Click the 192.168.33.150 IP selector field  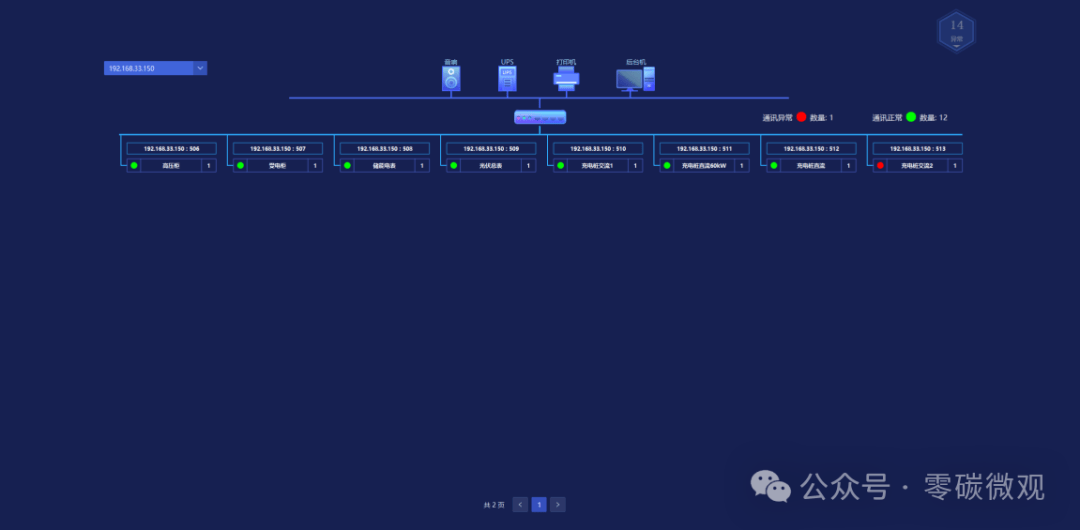[156, 68]
